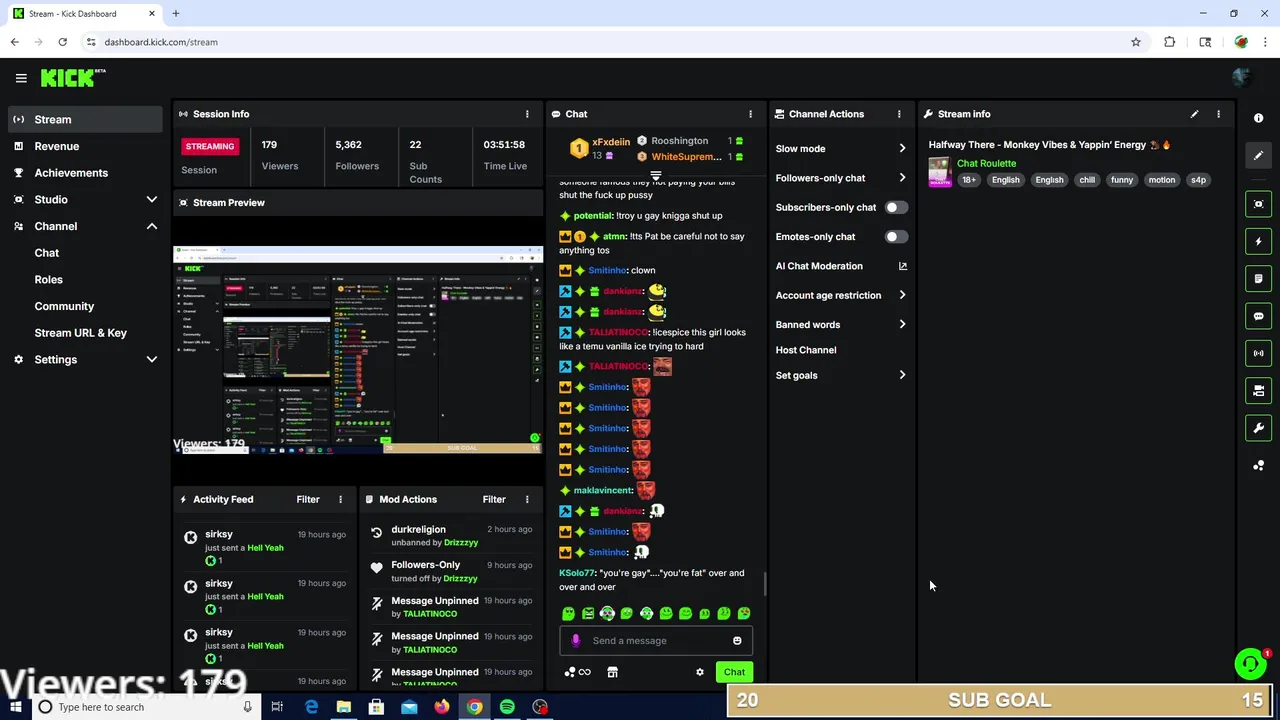Open the Mod Actions Filter

coord(494,499)
